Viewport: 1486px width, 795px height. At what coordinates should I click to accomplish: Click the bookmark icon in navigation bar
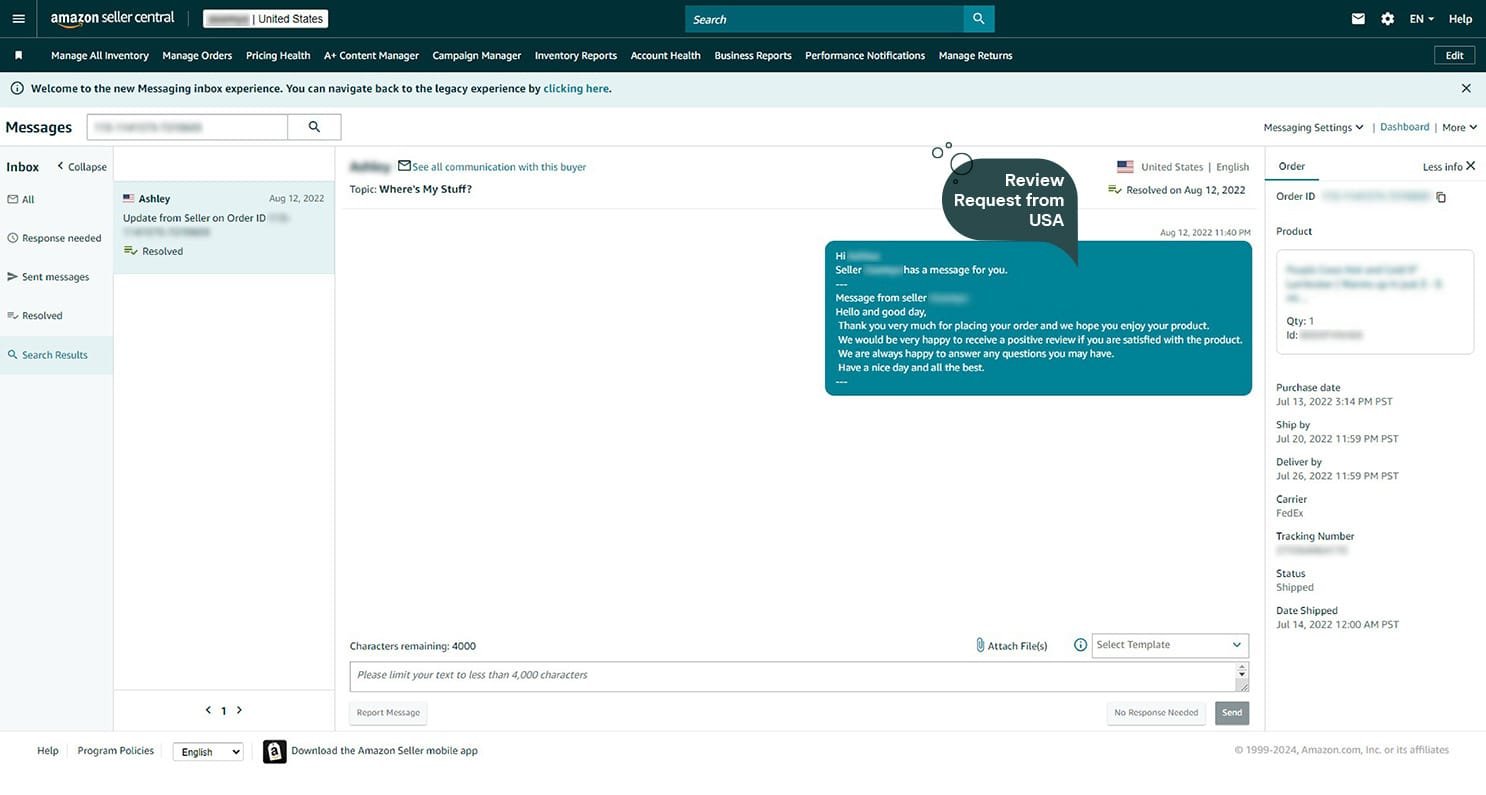(x=18, y=56)
